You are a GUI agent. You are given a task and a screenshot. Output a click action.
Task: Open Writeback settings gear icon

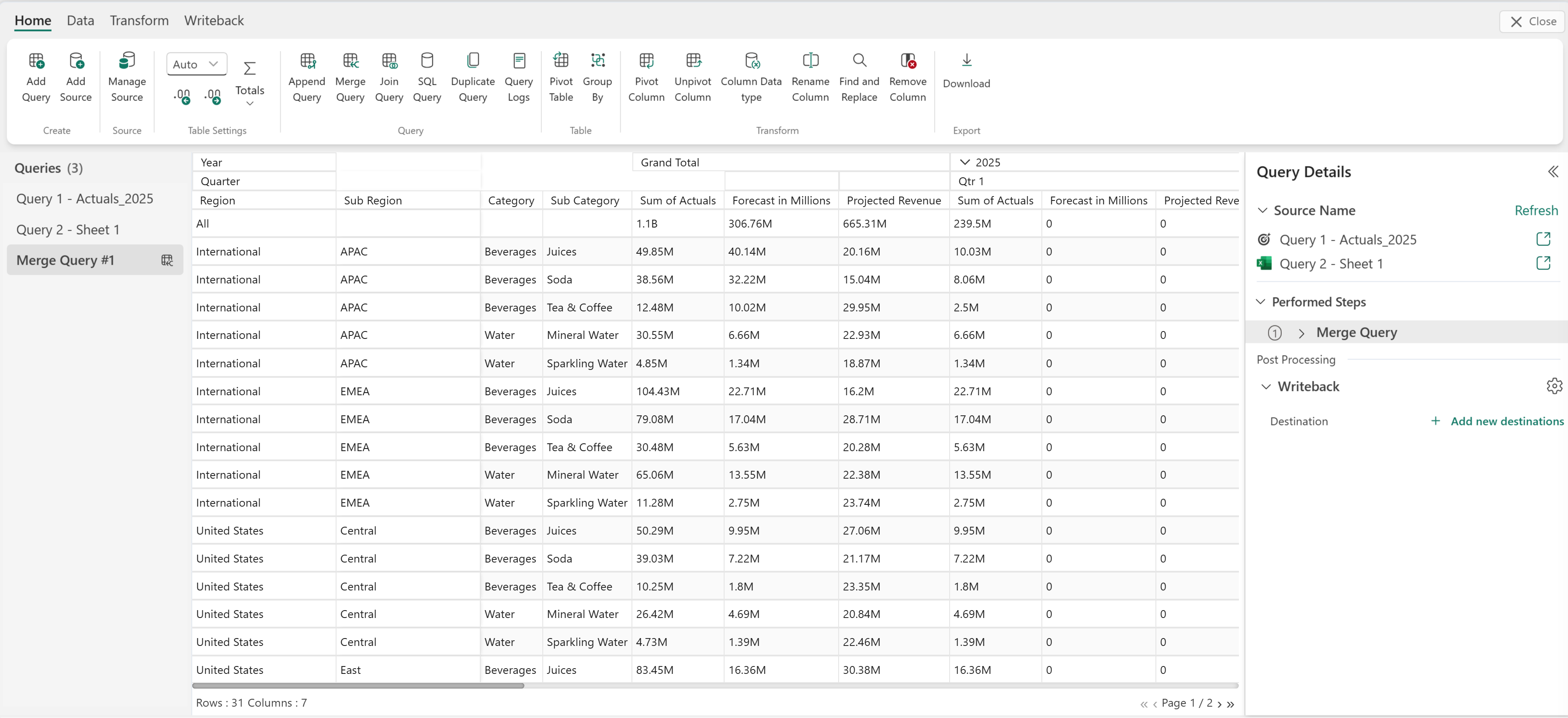(1554, 386)
